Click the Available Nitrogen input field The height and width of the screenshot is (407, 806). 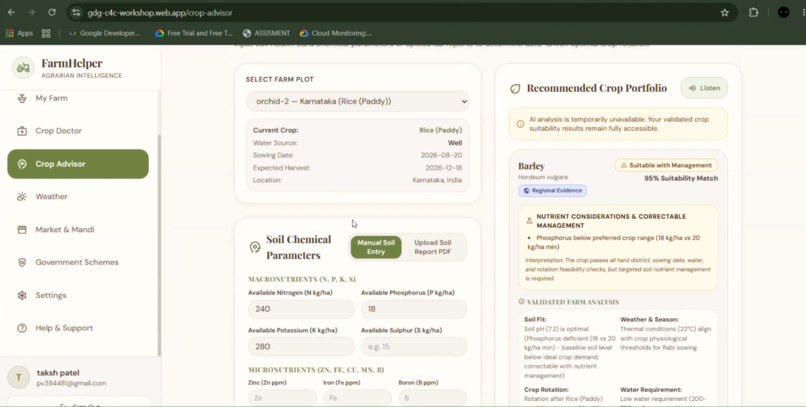click(301, 309)
